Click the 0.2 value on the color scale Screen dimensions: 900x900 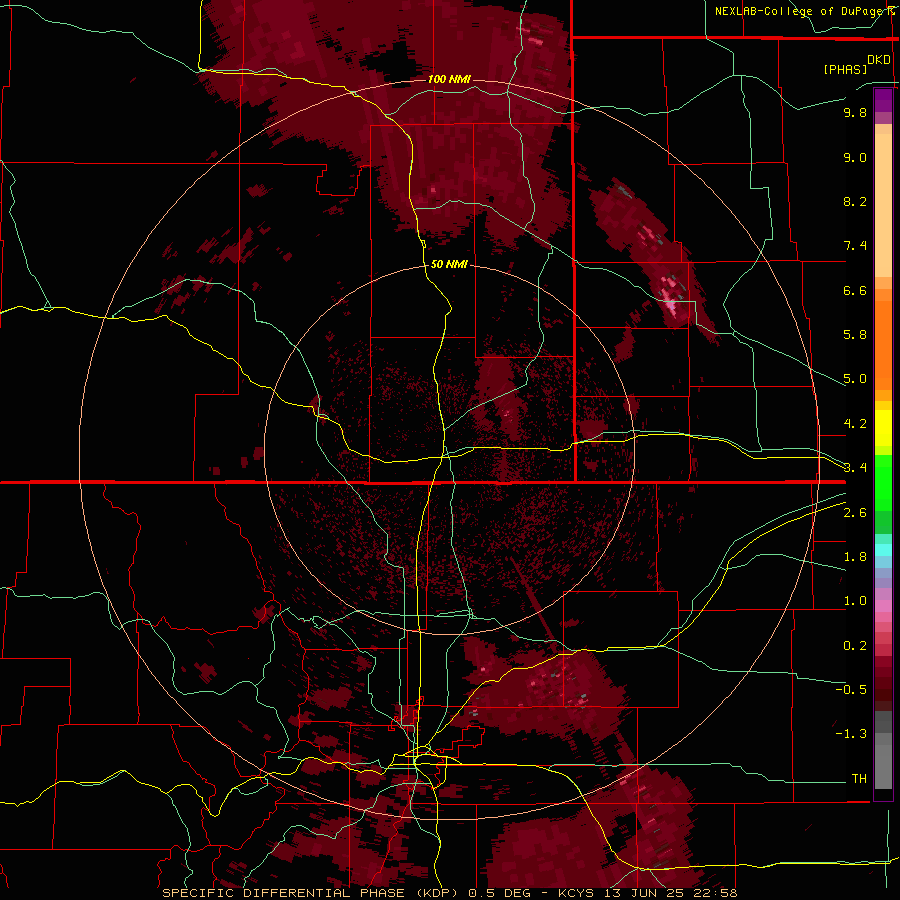pyautogui.click(x=855, y=646)
